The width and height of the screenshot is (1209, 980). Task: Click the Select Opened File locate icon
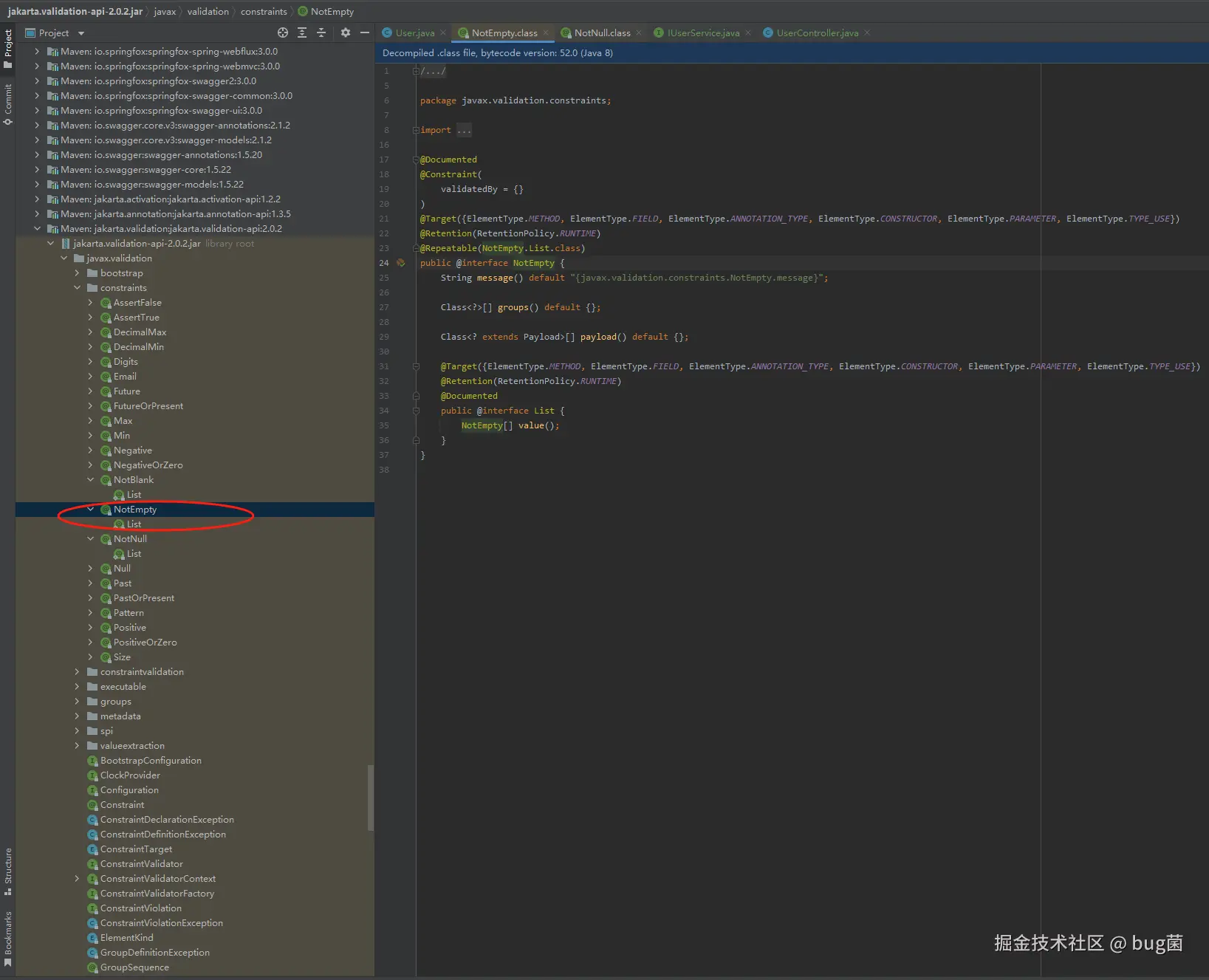pyautogui.click(x=282, y=32)
